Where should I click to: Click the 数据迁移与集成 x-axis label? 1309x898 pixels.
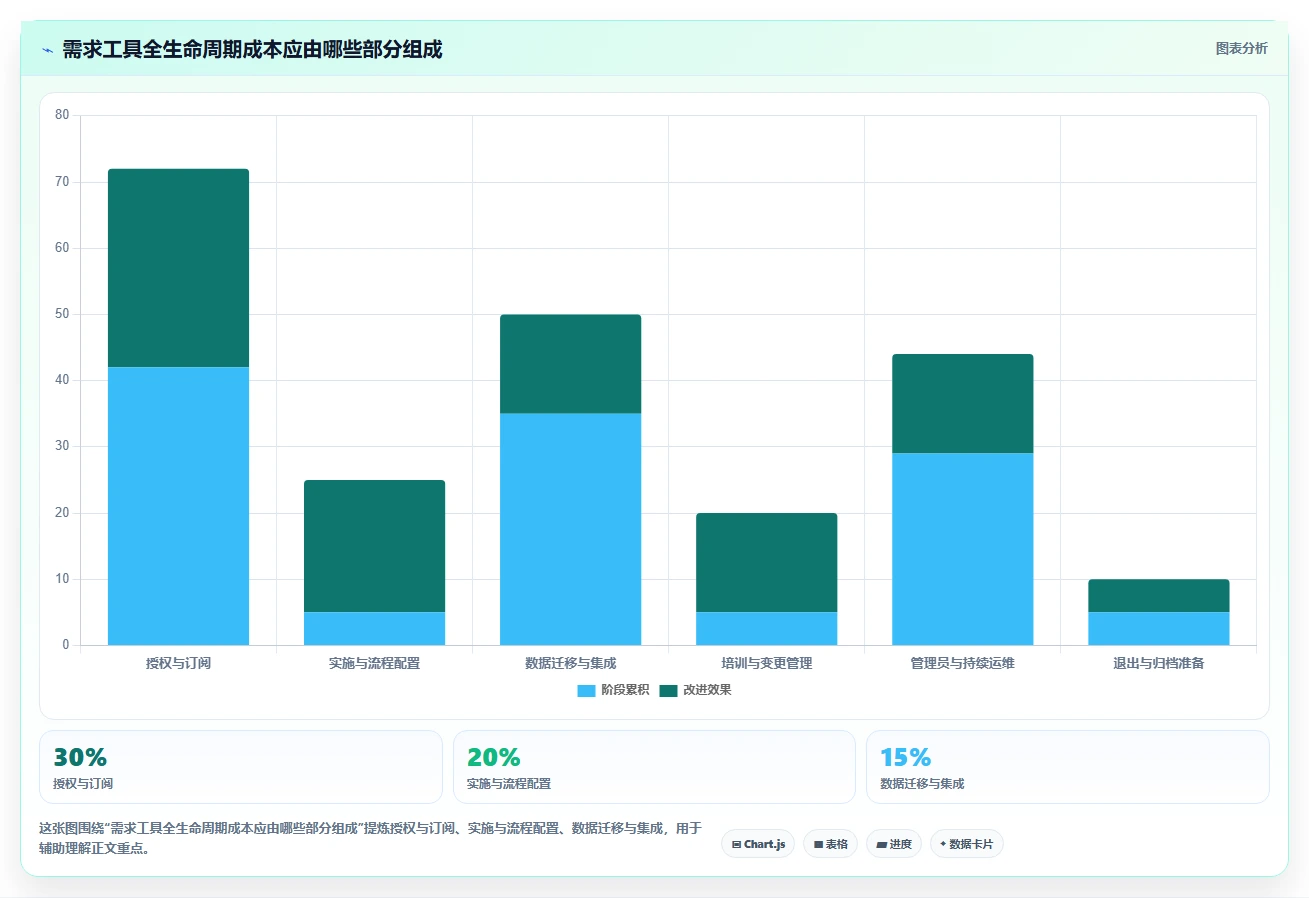[570, 663]
